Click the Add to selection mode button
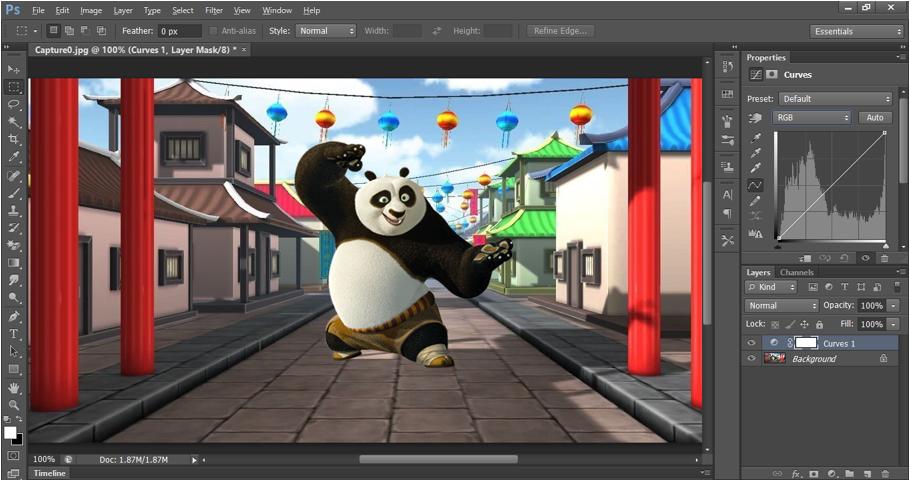911x482 pixels. click(69, 31)
